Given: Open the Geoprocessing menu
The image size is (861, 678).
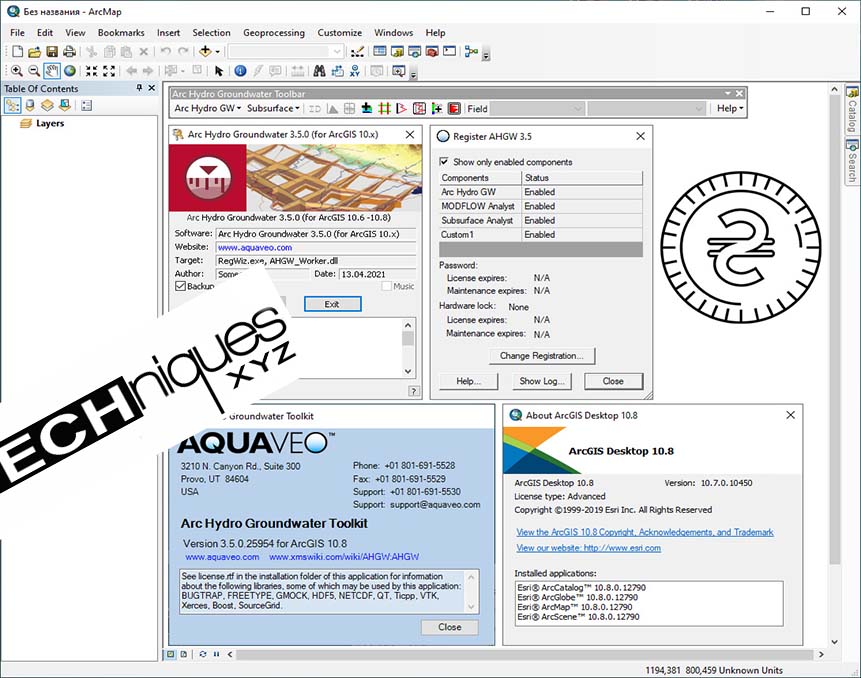Looking at the screenshot, I should coord(274,33).
